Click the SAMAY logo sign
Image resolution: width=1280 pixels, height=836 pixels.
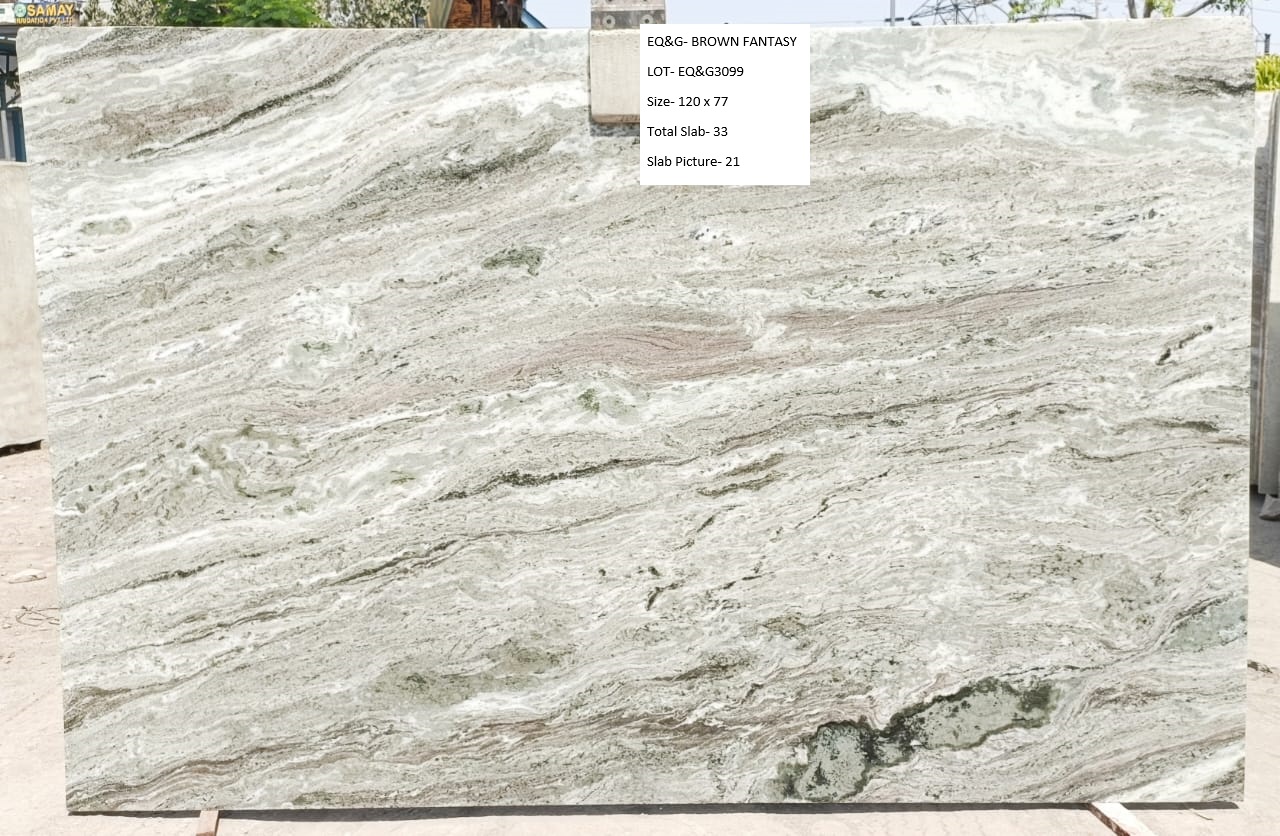[44, 12]
